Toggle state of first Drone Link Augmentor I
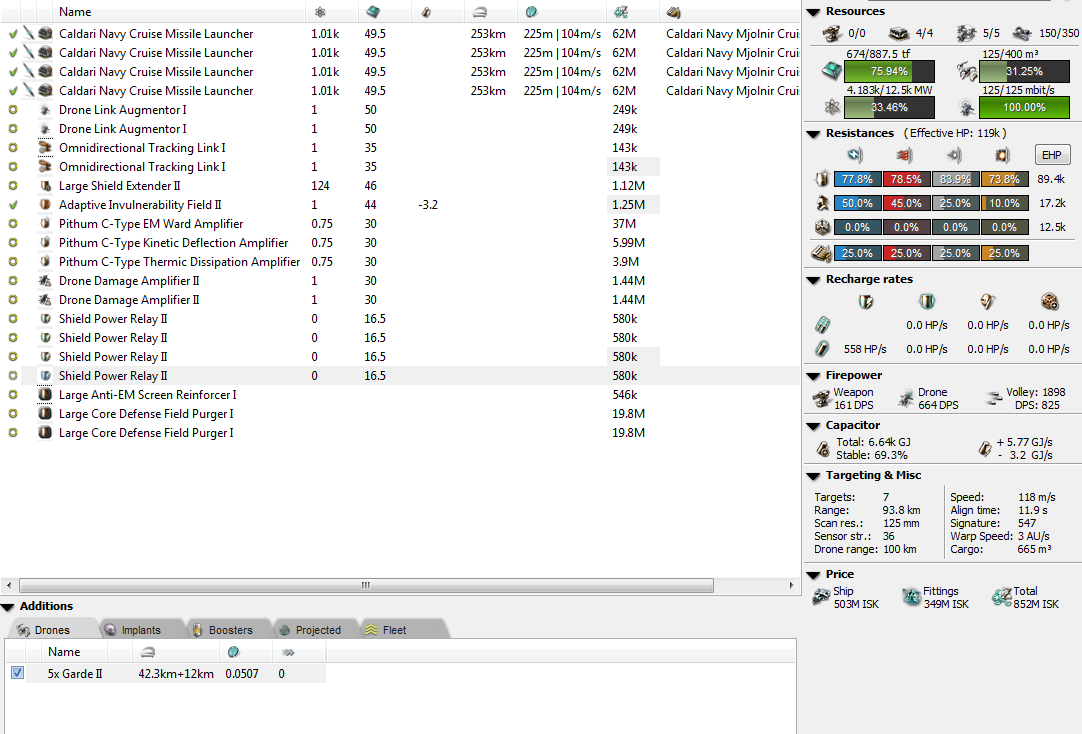This screenshot has width=1082, height=734. (x=12, y=110)
